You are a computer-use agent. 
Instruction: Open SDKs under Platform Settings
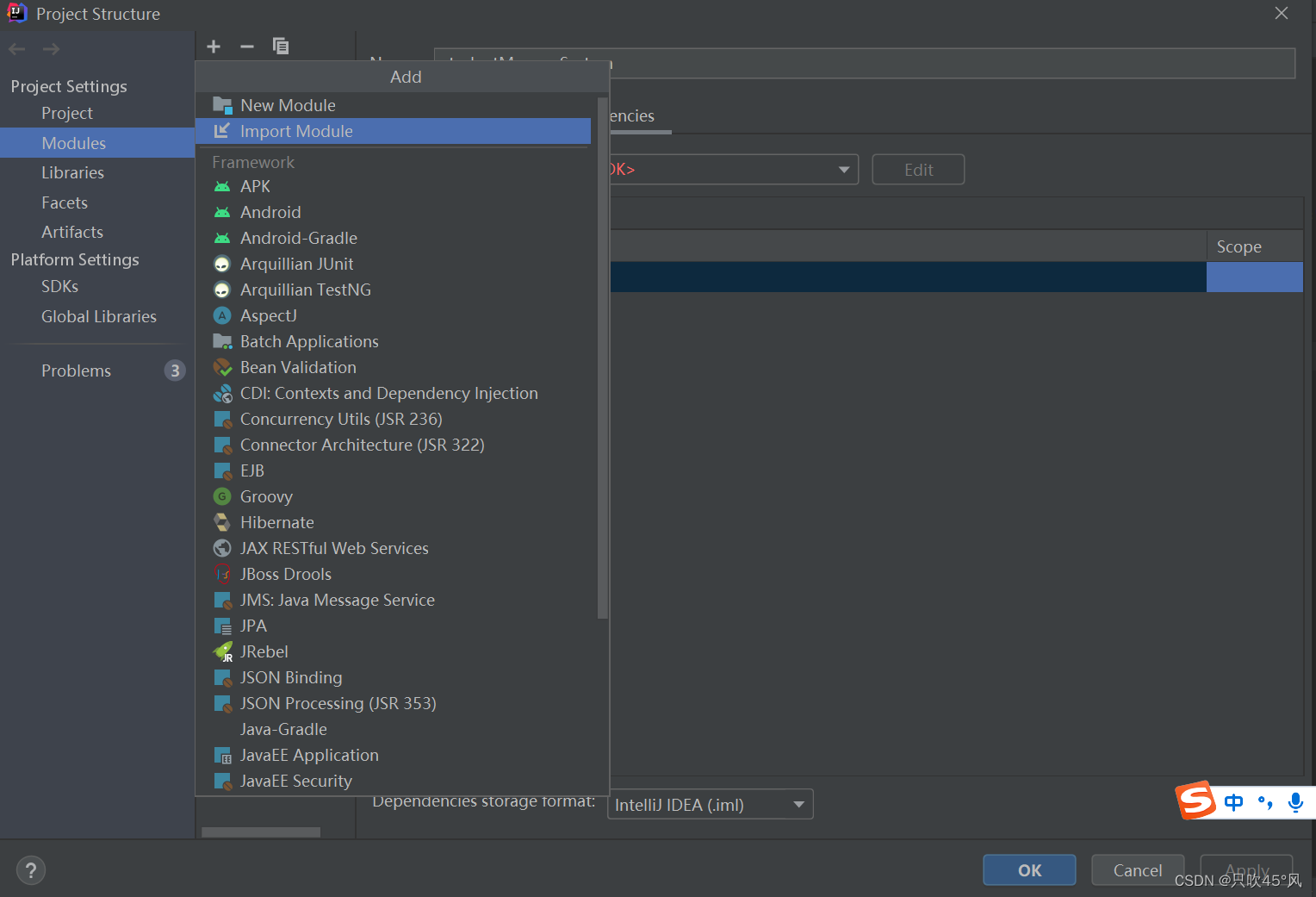point(97,286)
